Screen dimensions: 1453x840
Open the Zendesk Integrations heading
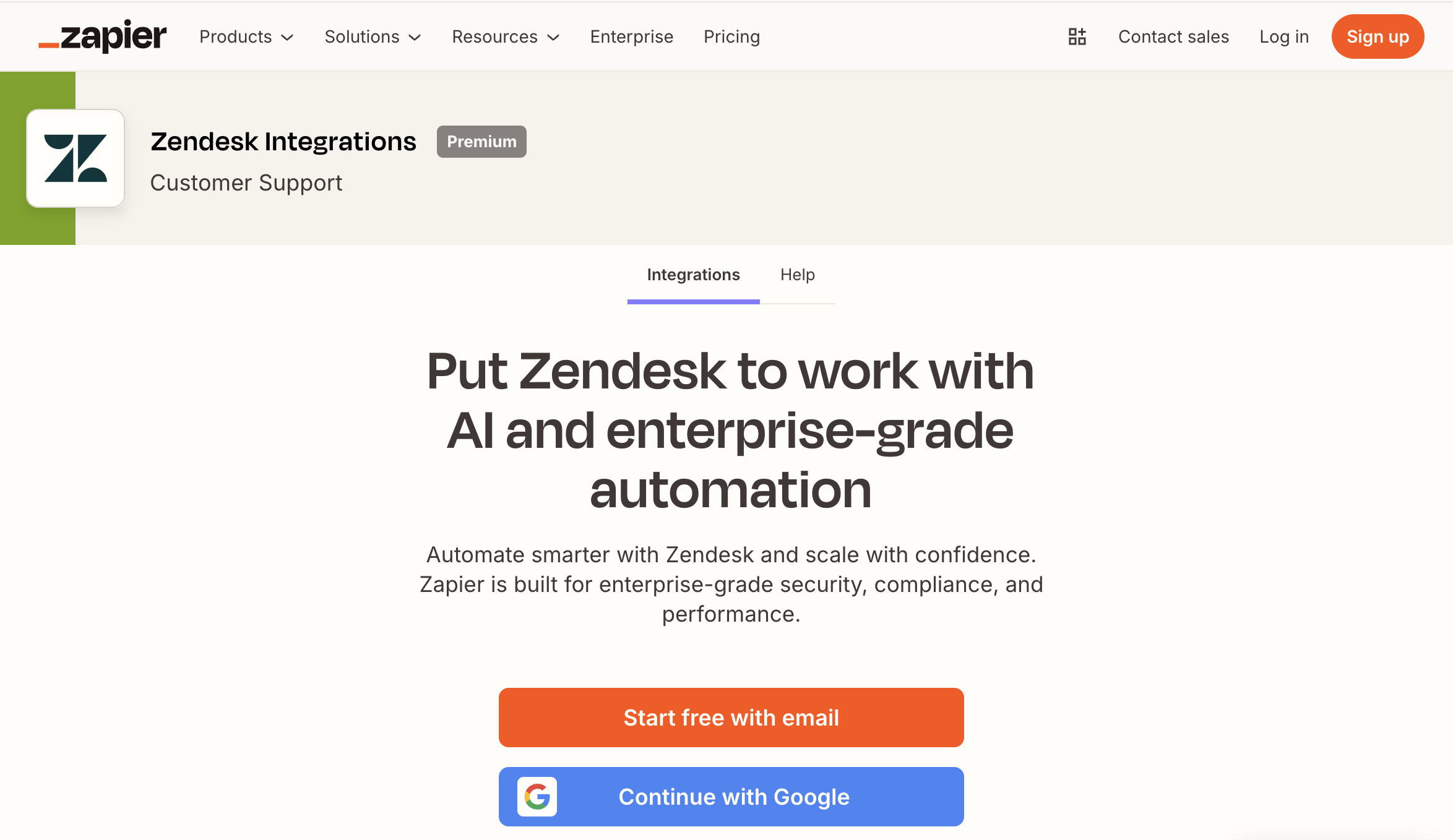click(x=283, y=141)
